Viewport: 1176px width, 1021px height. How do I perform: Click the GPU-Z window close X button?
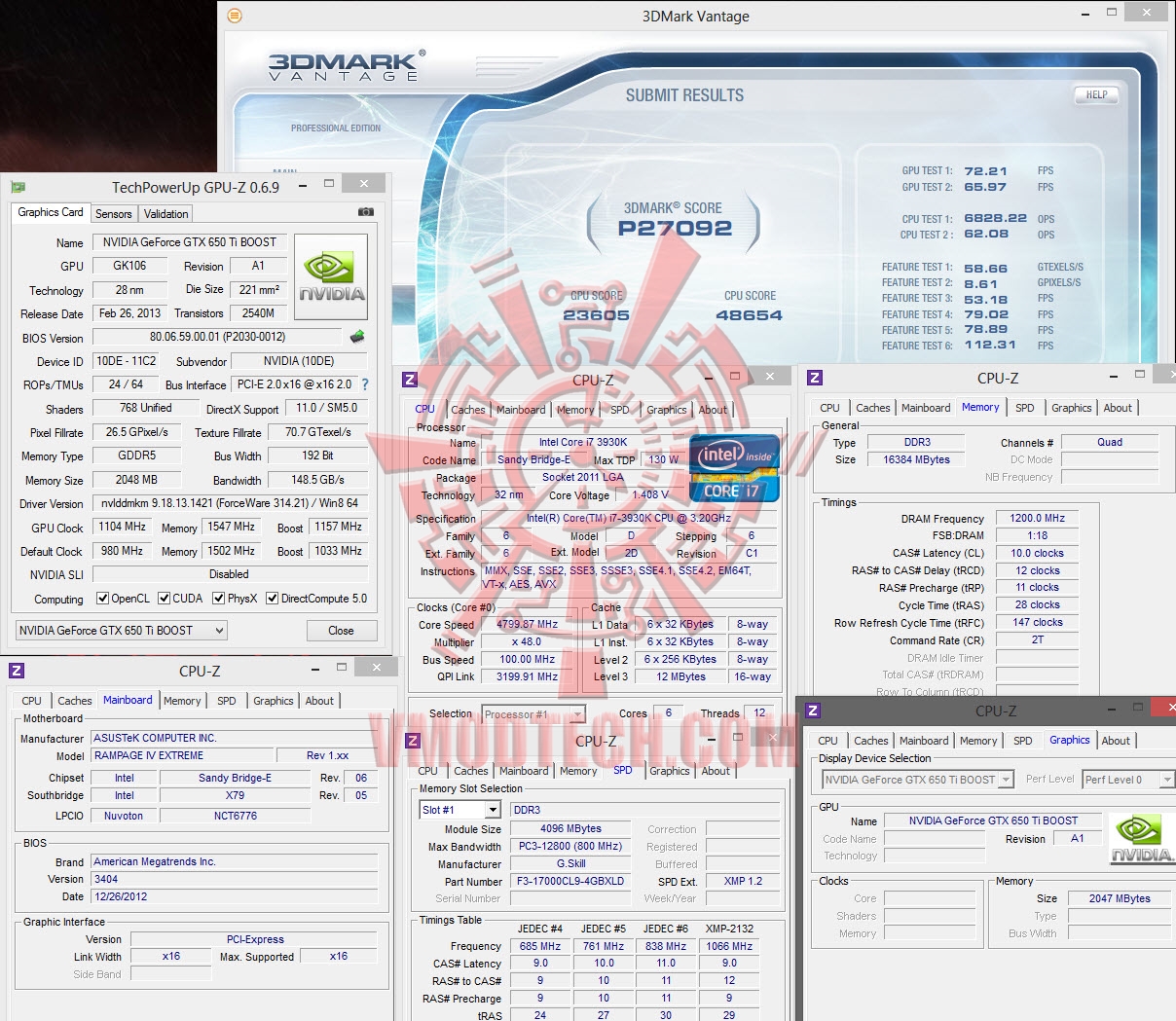[x=363, y=184]
